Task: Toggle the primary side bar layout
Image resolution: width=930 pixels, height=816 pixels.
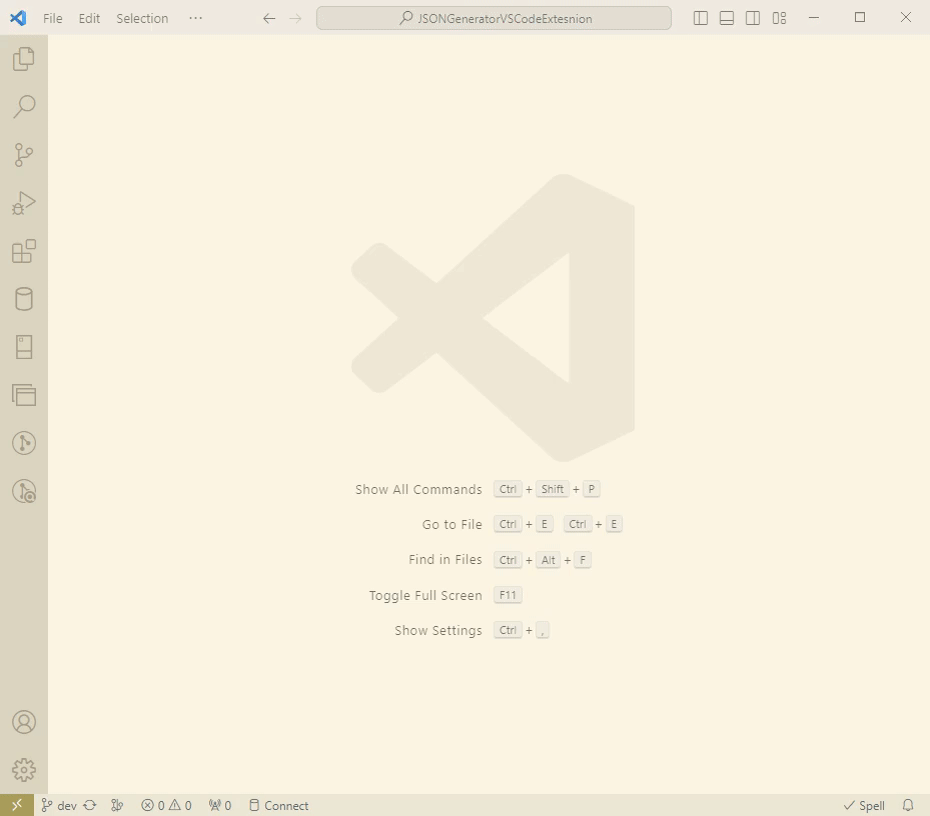Action: click(700, 18)
